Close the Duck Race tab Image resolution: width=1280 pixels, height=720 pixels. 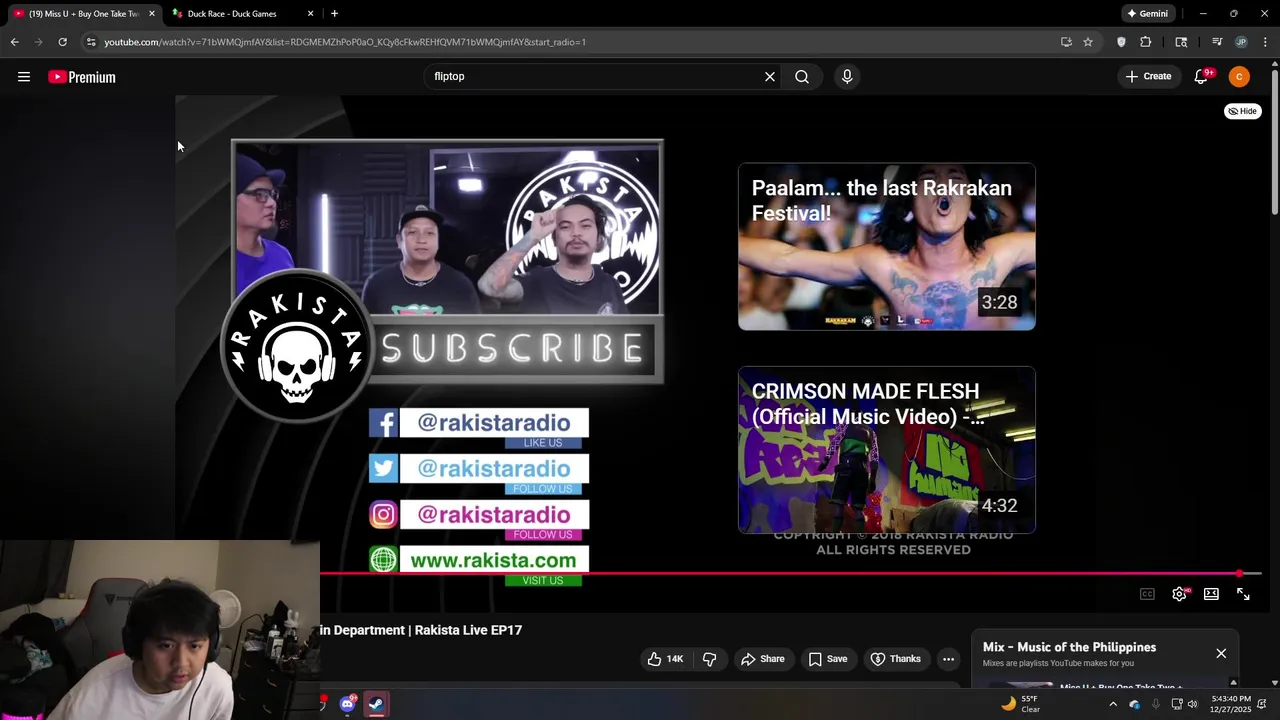(310, 14)
